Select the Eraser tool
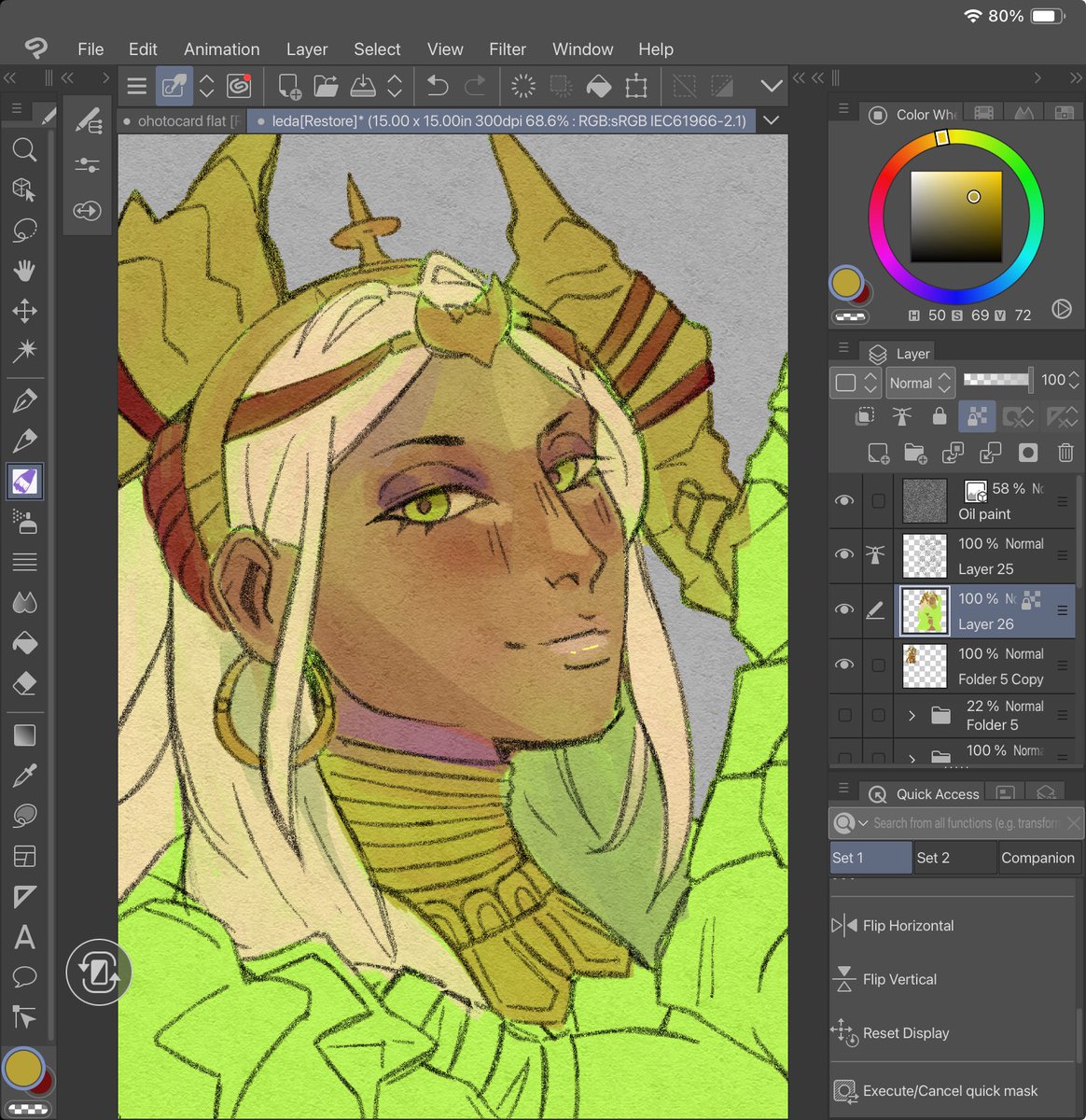 click(x=24, y=683)
